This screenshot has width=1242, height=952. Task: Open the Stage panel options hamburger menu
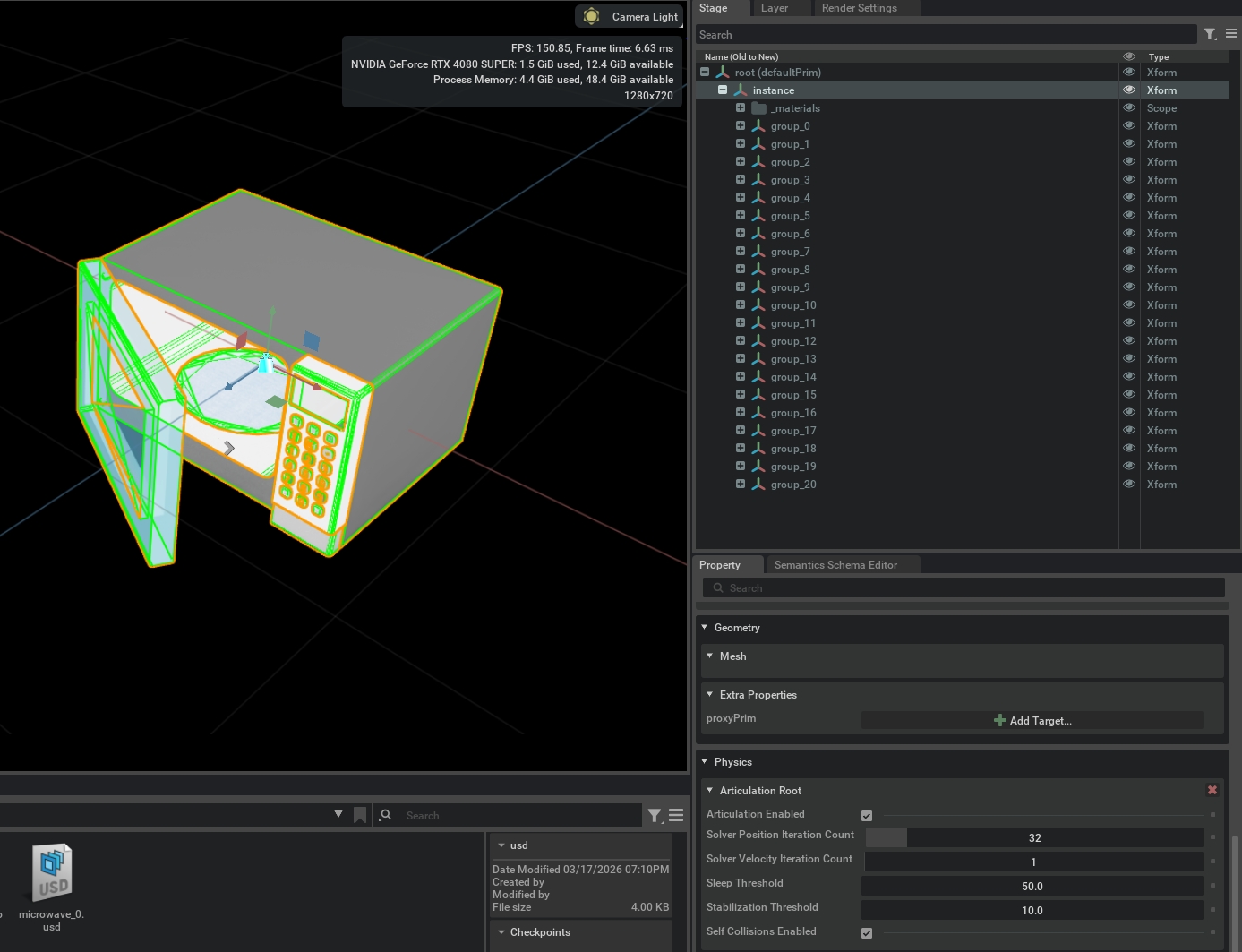tap(1231, 34)
